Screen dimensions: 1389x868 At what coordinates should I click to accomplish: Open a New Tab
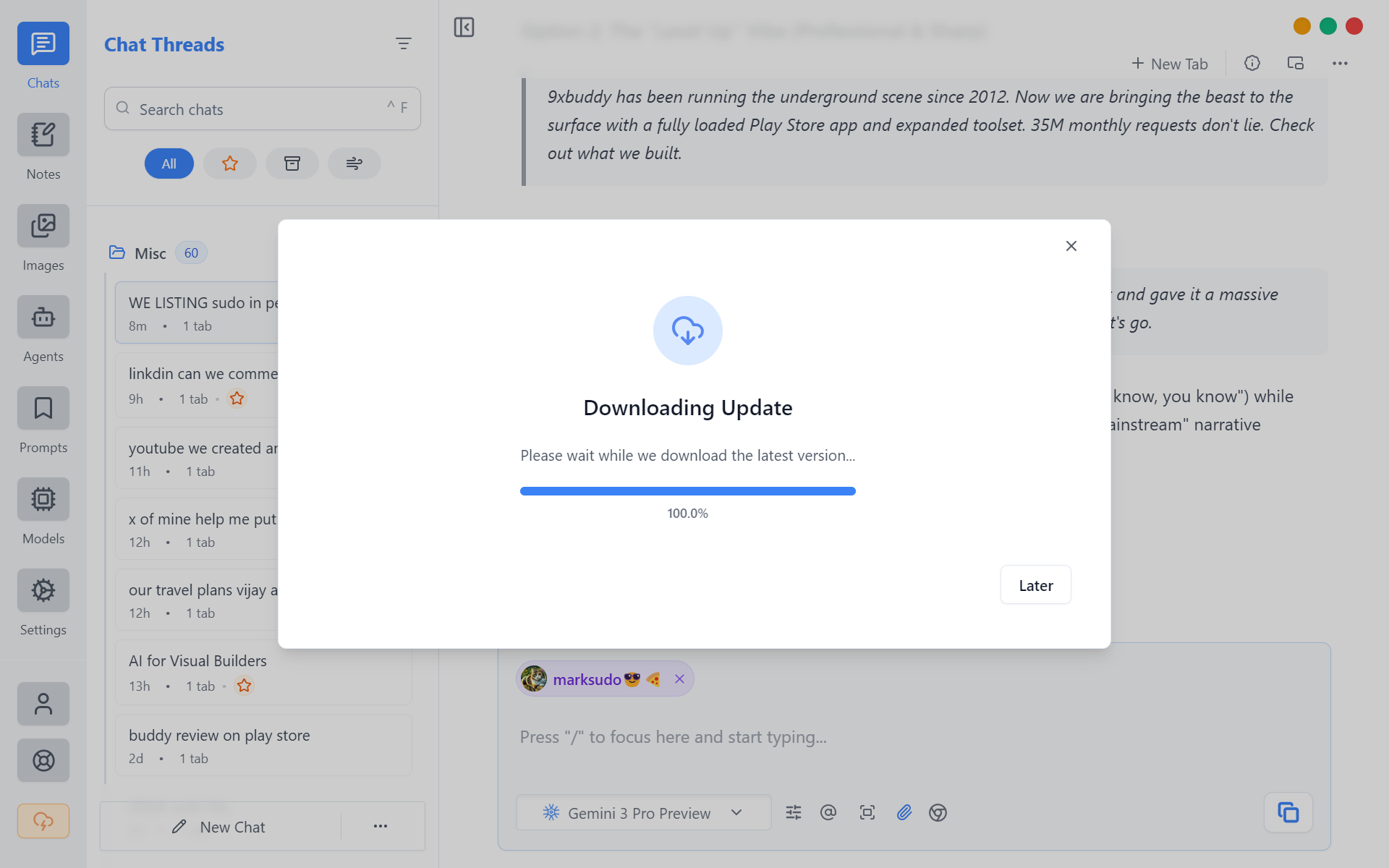[x=1170, y=64]
